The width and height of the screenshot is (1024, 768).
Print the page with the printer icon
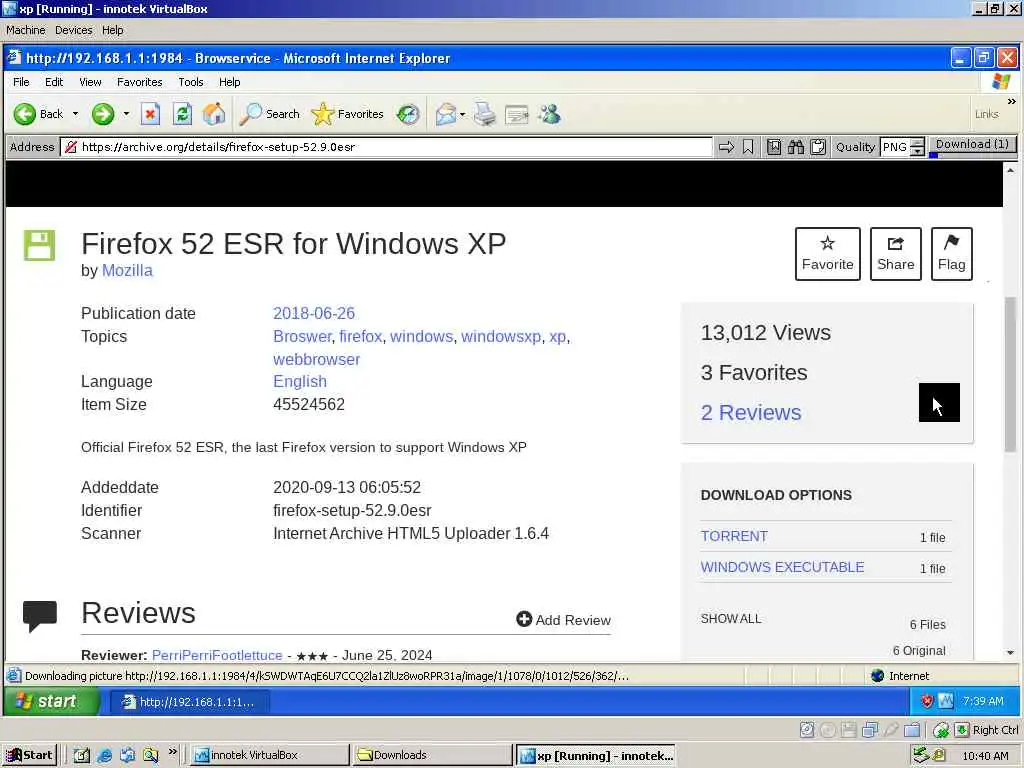485,114
